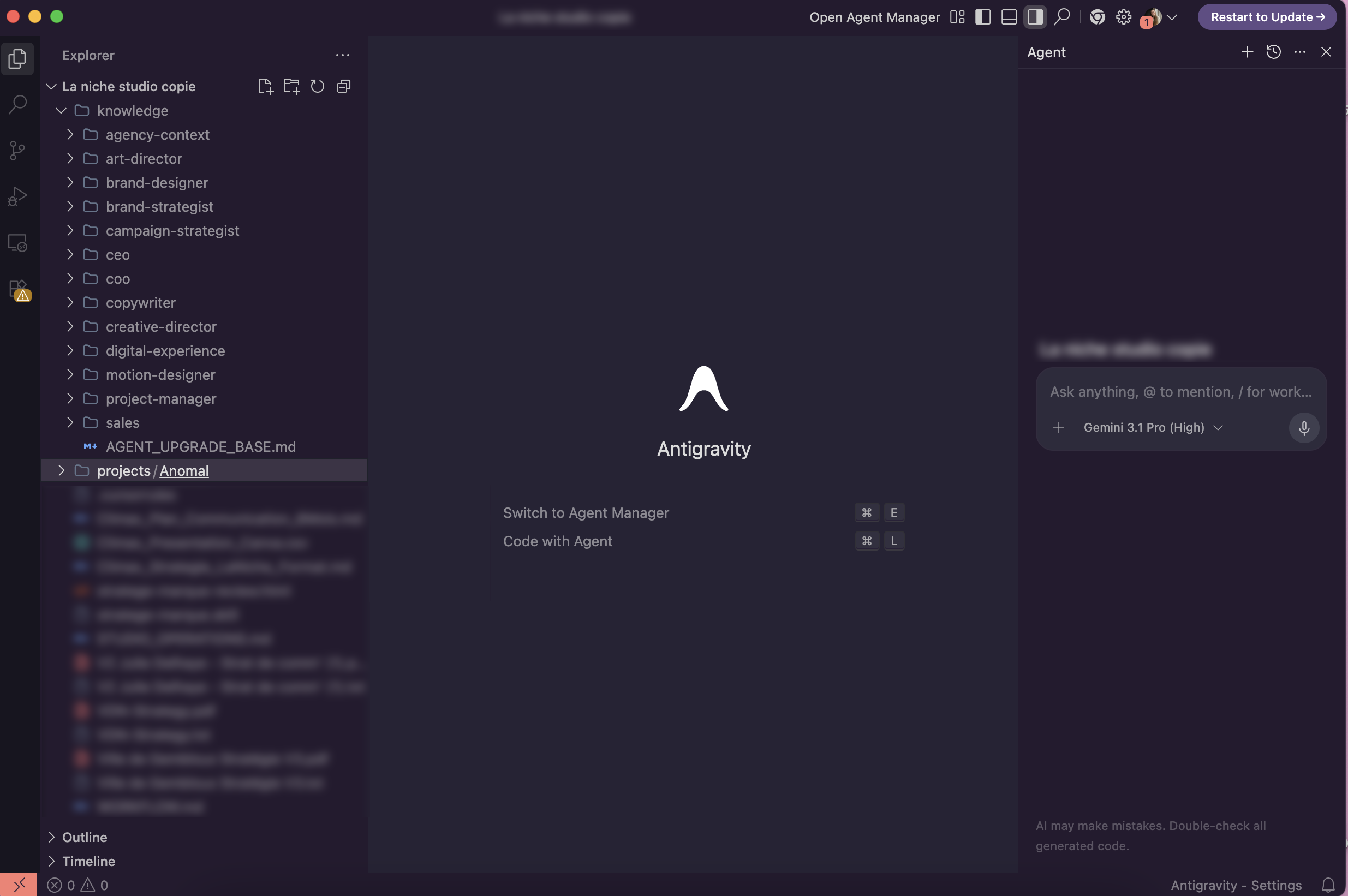
Task: Open the Run and Debug view
Action: pos(17,197)
